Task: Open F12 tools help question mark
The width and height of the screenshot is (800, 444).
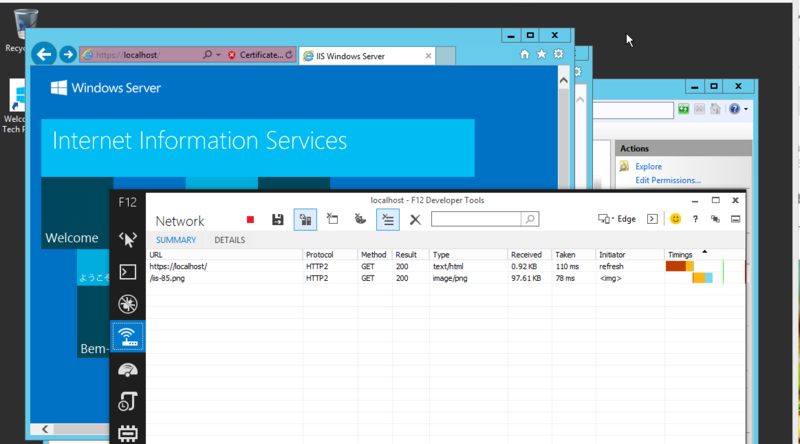Action: pyautogui.click(x=695, y=219)
